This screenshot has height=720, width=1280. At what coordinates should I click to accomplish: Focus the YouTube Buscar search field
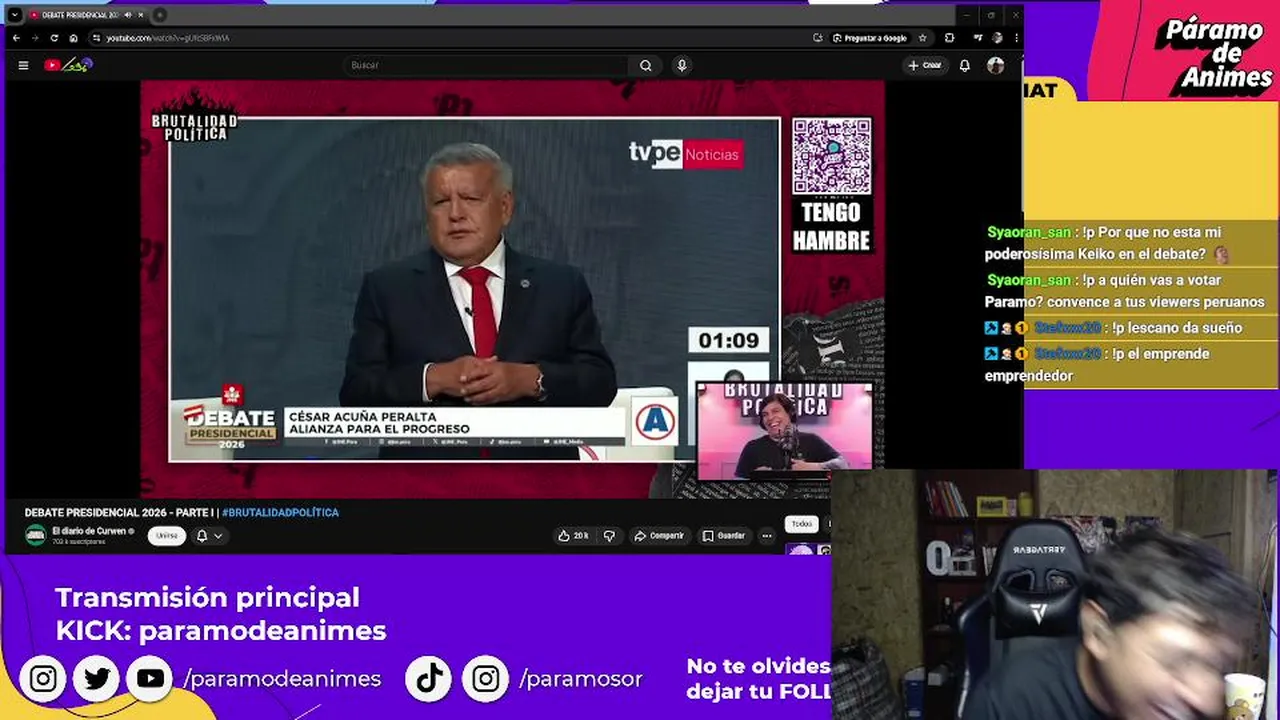487,65
